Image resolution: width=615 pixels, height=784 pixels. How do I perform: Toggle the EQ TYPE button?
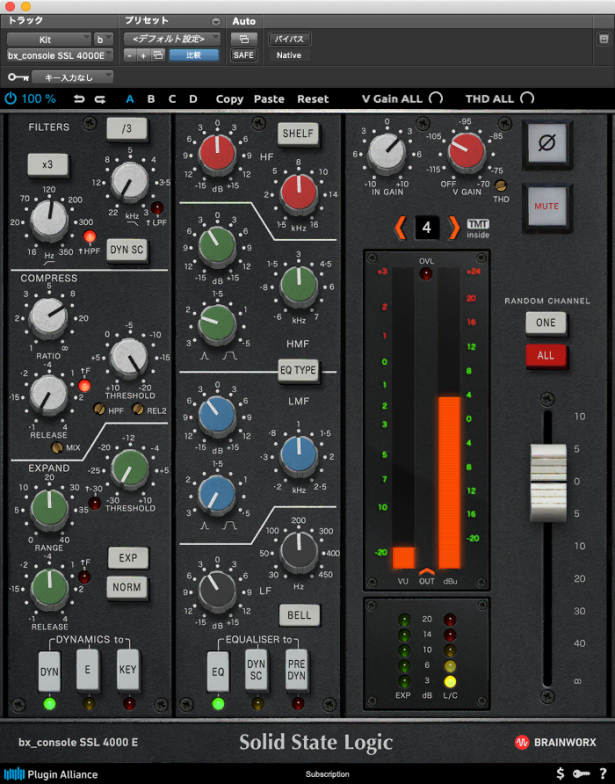pos(298,370)
